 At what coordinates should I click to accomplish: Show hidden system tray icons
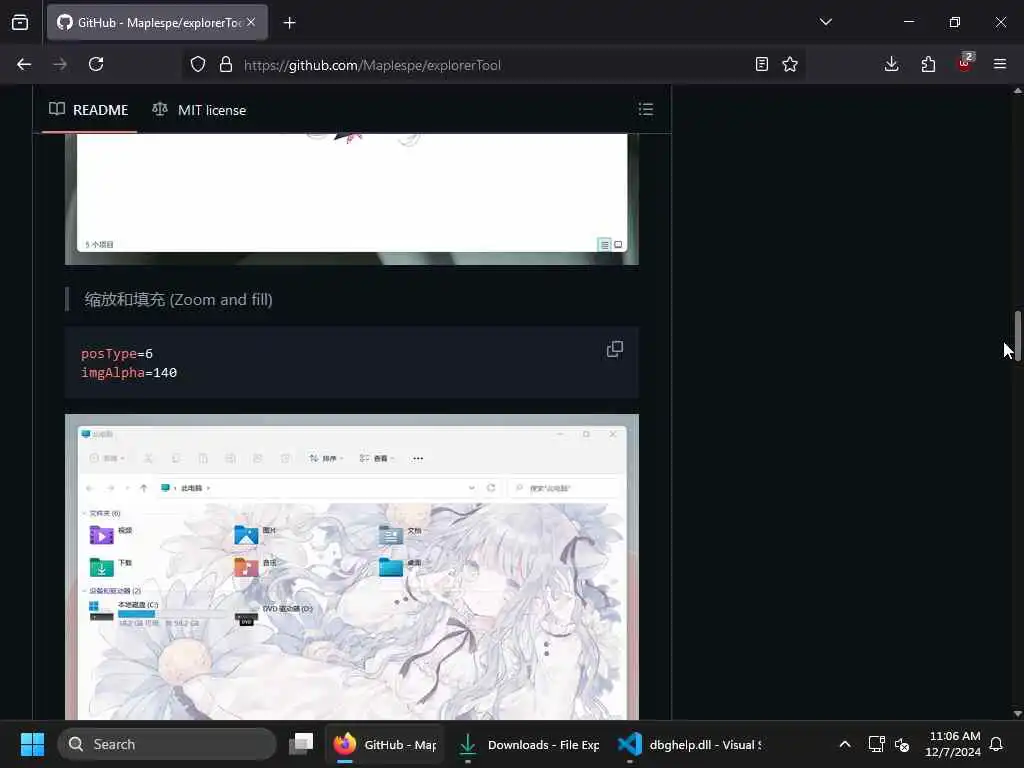click(844, 744)
